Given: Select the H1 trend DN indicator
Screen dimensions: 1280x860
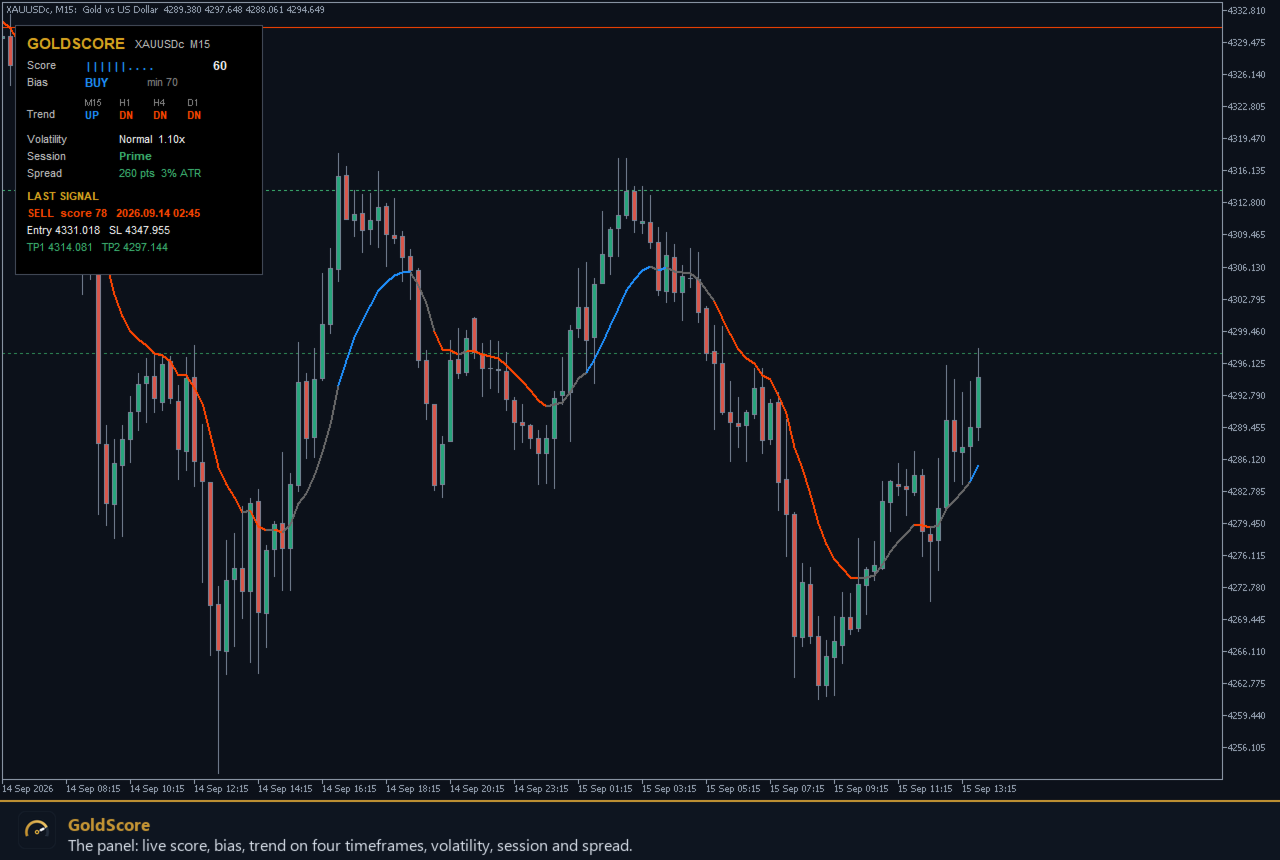Looking at the screenshot, I should coord(126,115).
